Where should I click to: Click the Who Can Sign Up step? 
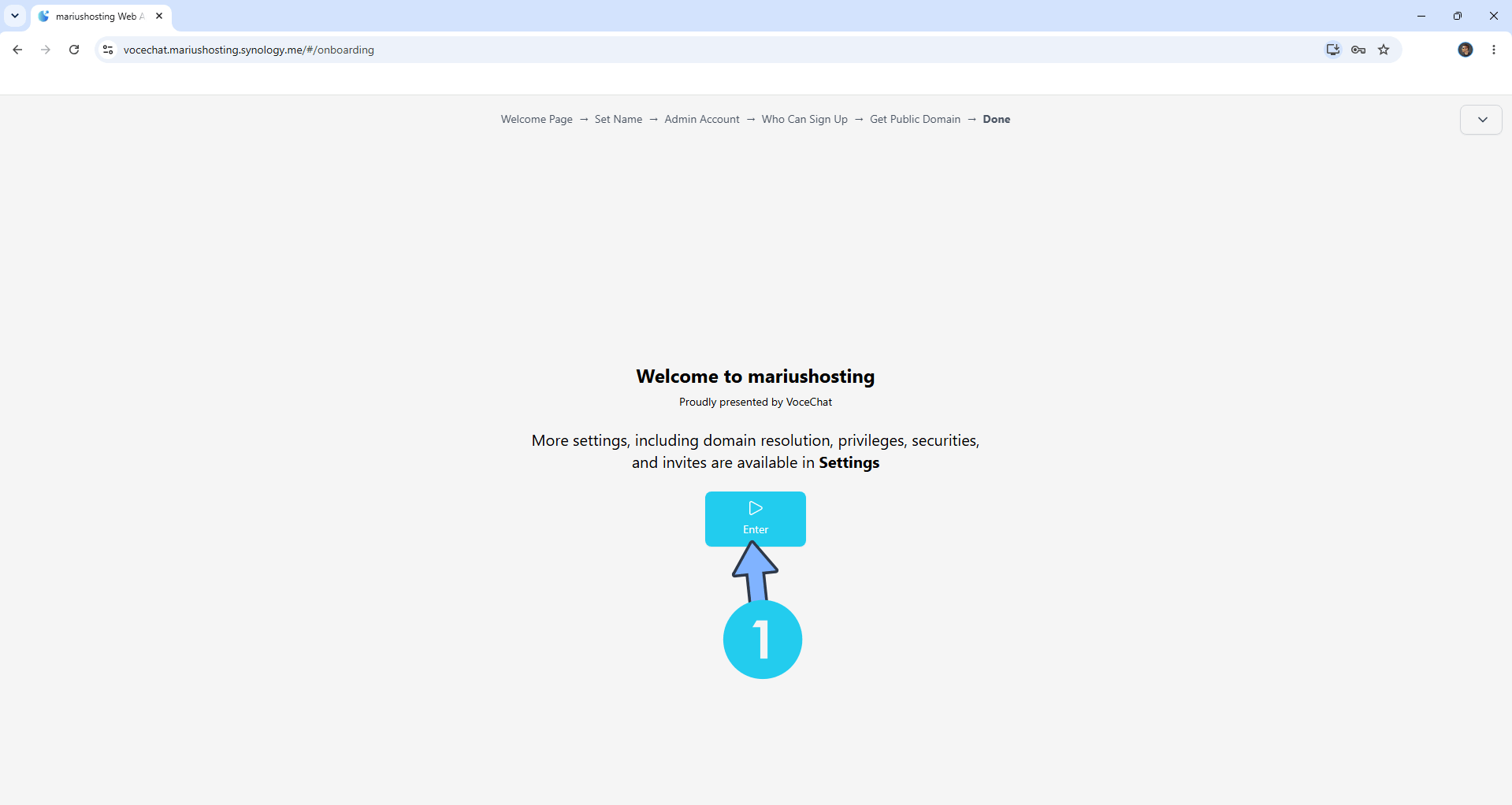804,119
